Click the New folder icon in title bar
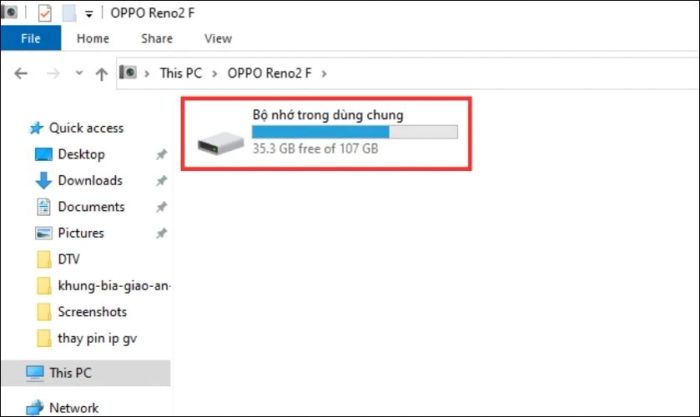Image resolution: width=700 pixels, height=417 pixels. [69, 13]
